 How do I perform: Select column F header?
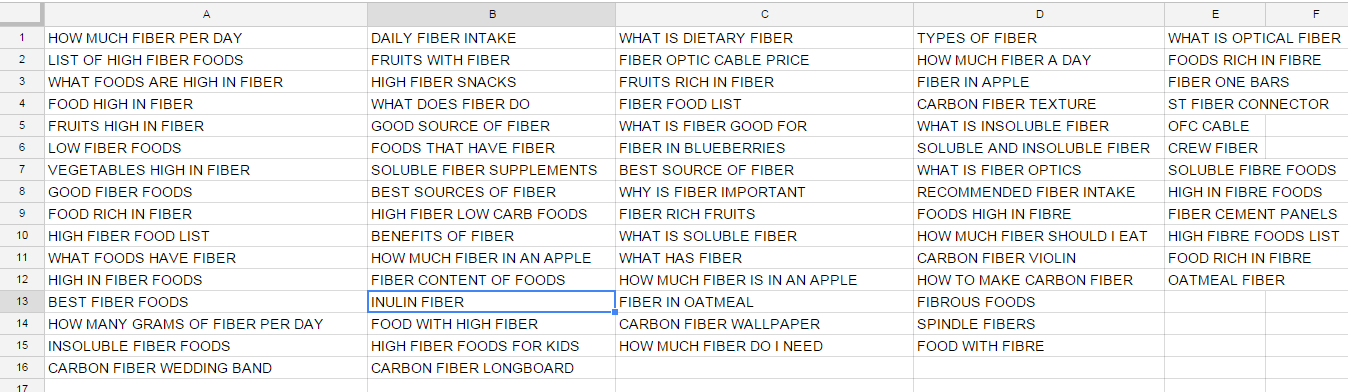tap(1307, 14)
